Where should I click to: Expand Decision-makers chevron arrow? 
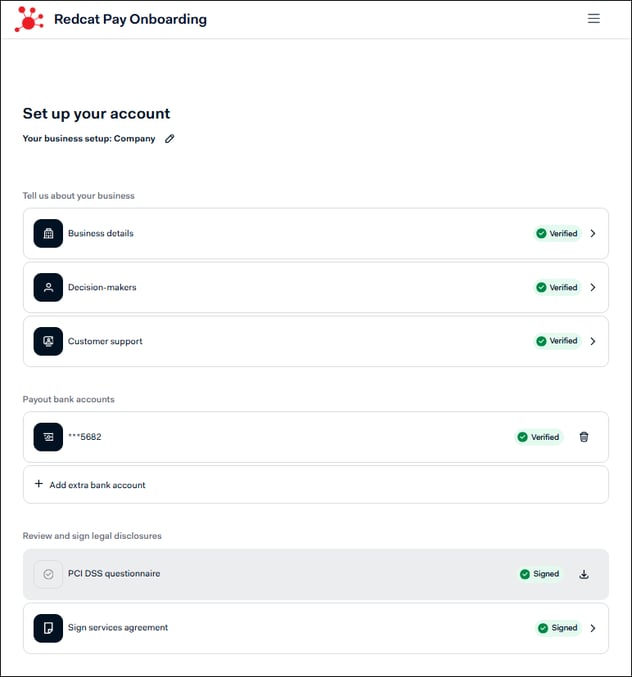[x=593, y=287]
